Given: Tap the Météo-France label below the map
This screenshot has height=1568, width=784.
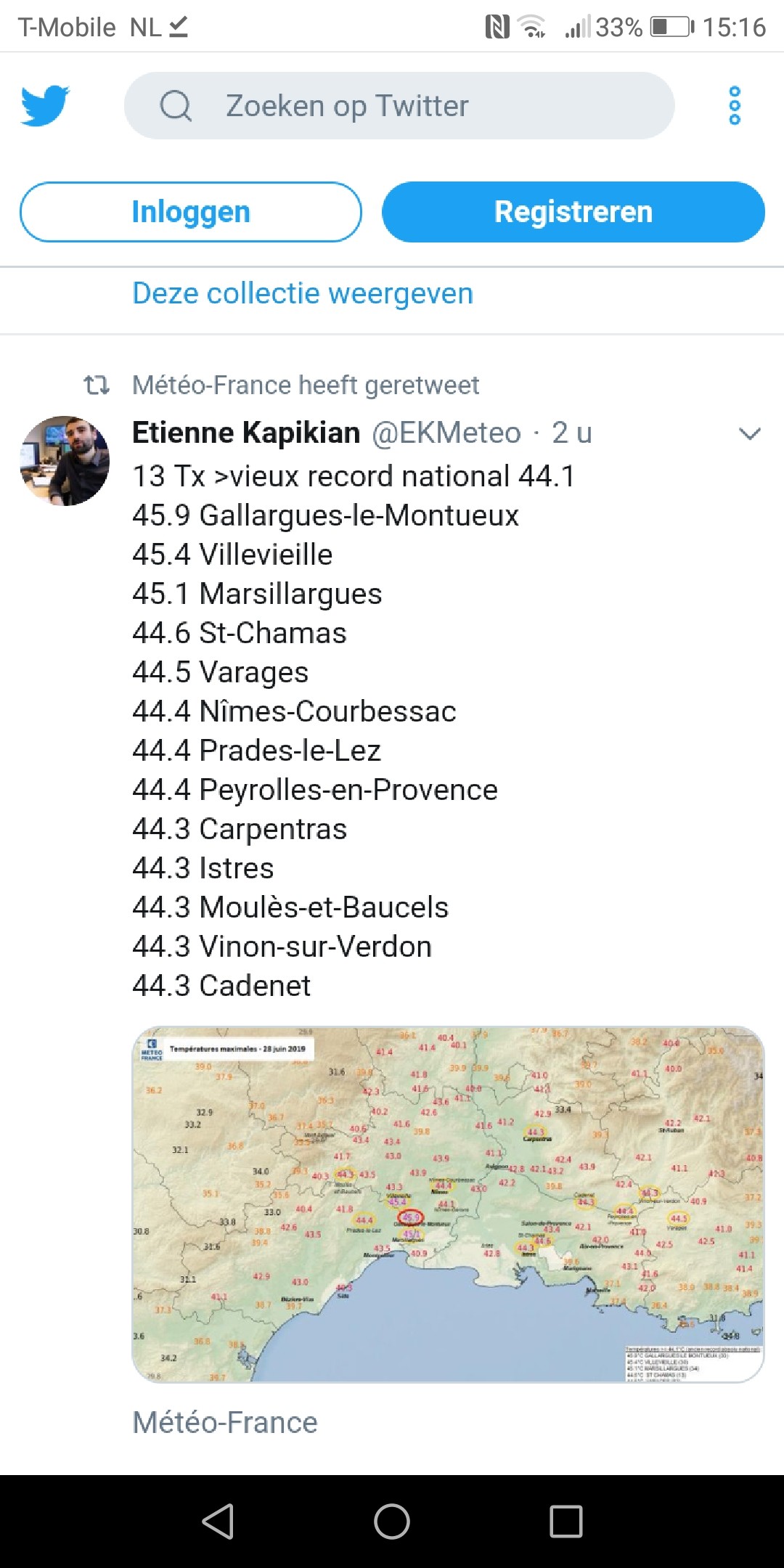Looking at the screenshot, I should pyautogui.click(x=225, y=1423).
